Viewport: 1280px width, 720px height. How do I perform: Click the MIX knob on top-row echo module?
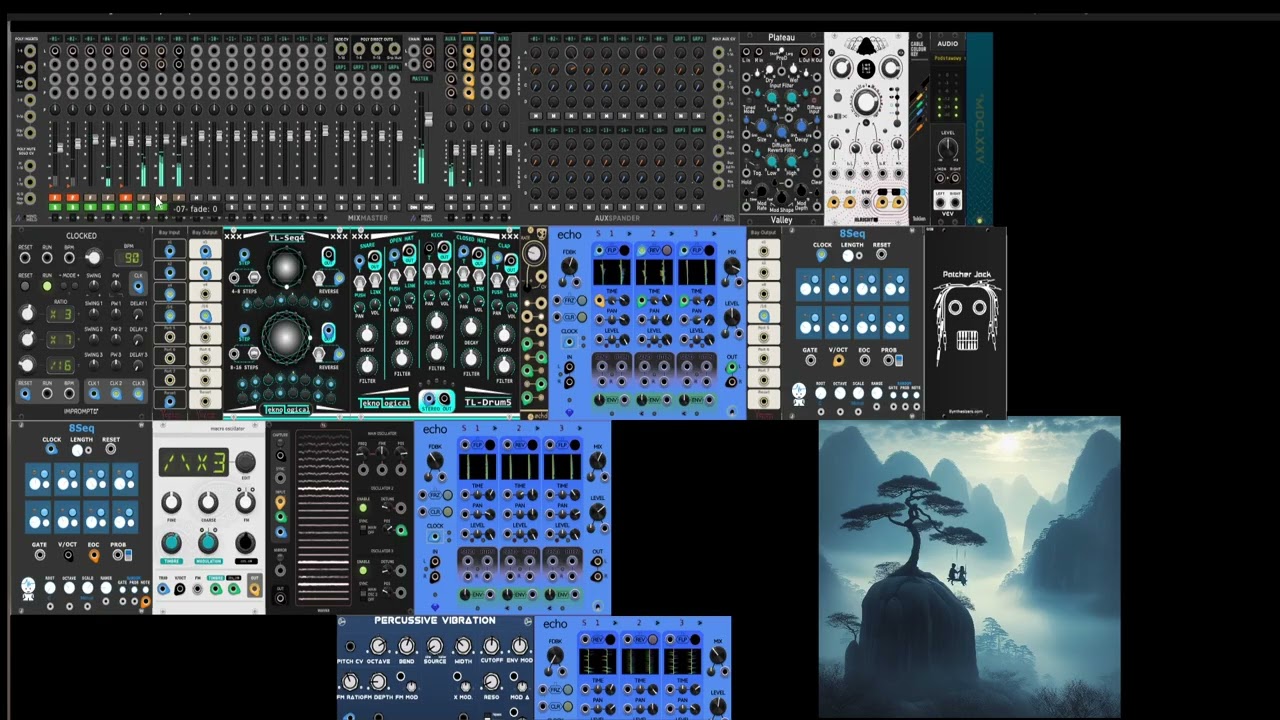(732, 266)
